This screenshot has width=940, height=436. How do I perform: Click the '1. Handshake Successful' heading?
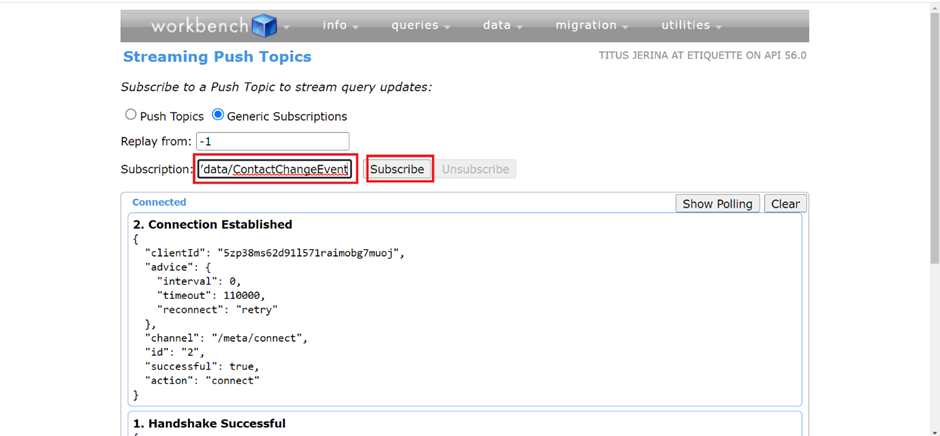pyautogui.click(x=209, y=423)
